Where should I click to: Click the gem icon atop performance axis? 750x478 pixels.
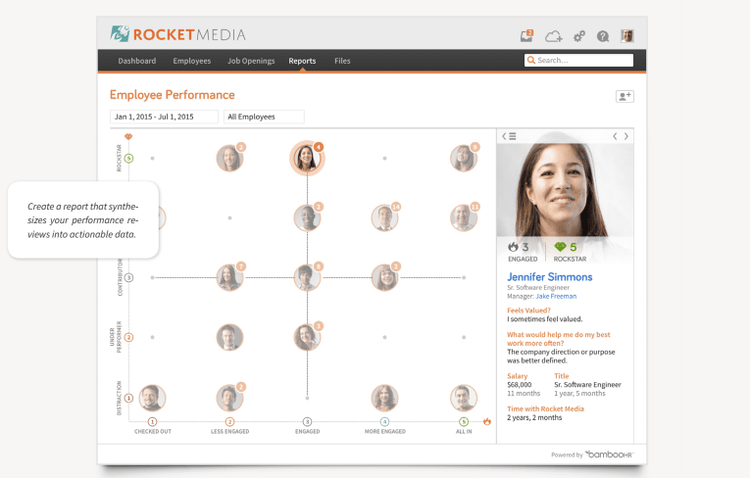pyautogui.click(x=128, y=137)
